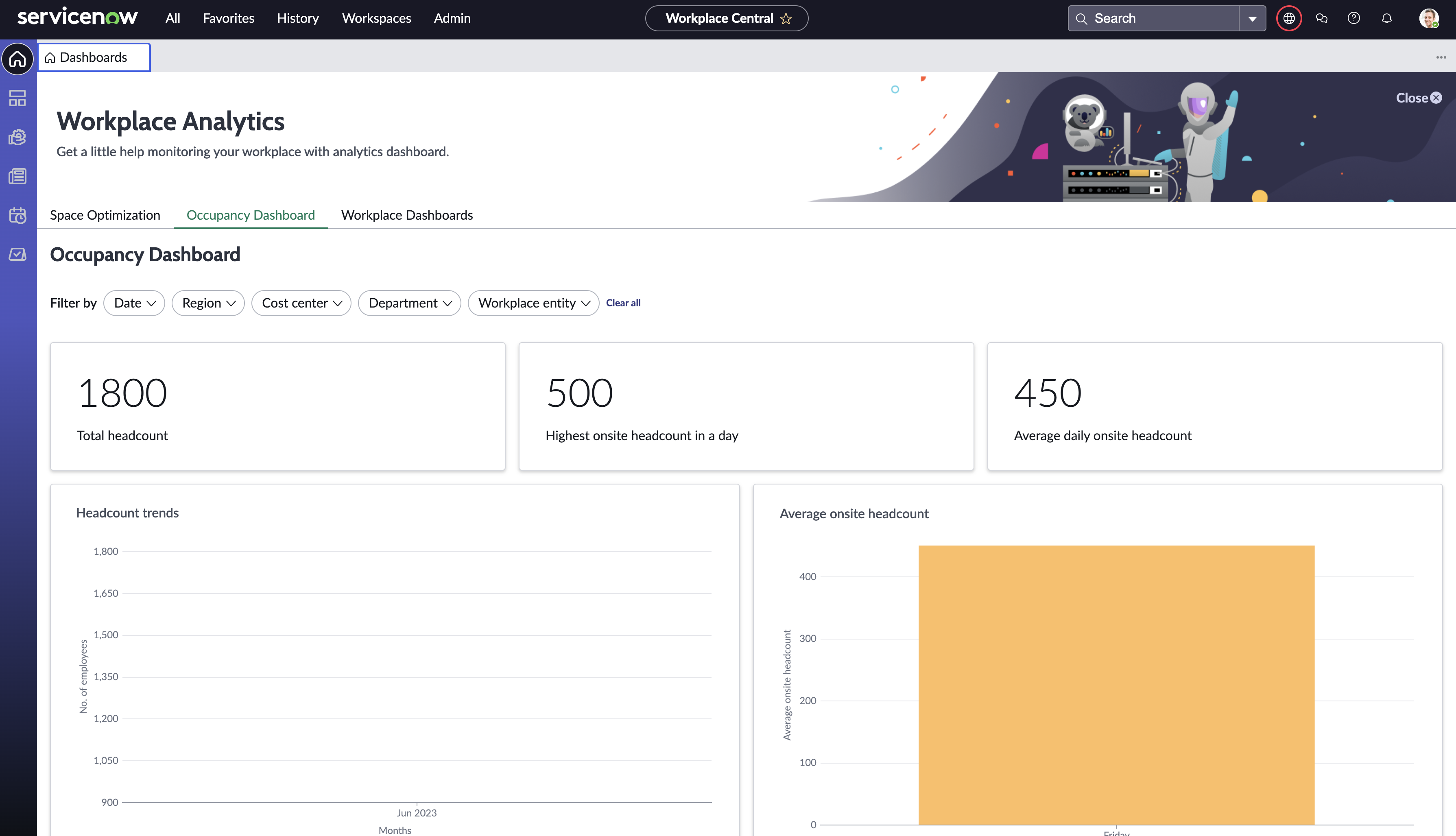
Task: Switch to the Space Optimization tab
Action: [x=105, y=215]
